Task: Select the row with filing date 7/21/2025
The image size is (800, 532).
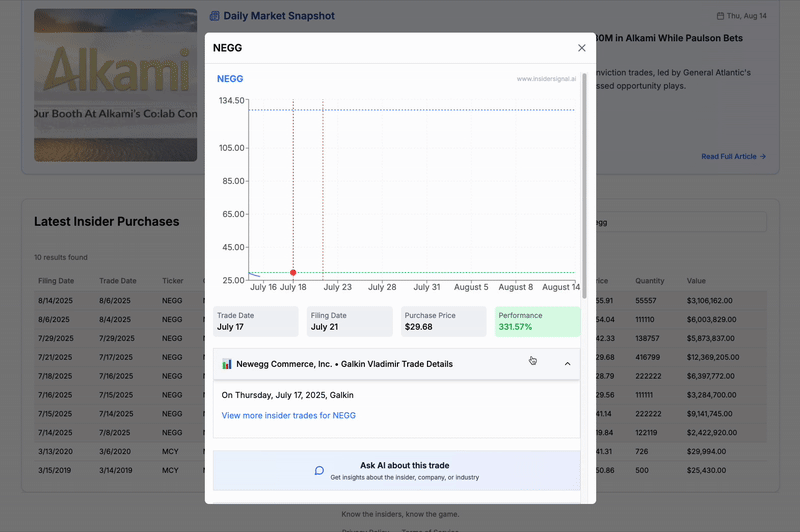Action: click(401, 357)
